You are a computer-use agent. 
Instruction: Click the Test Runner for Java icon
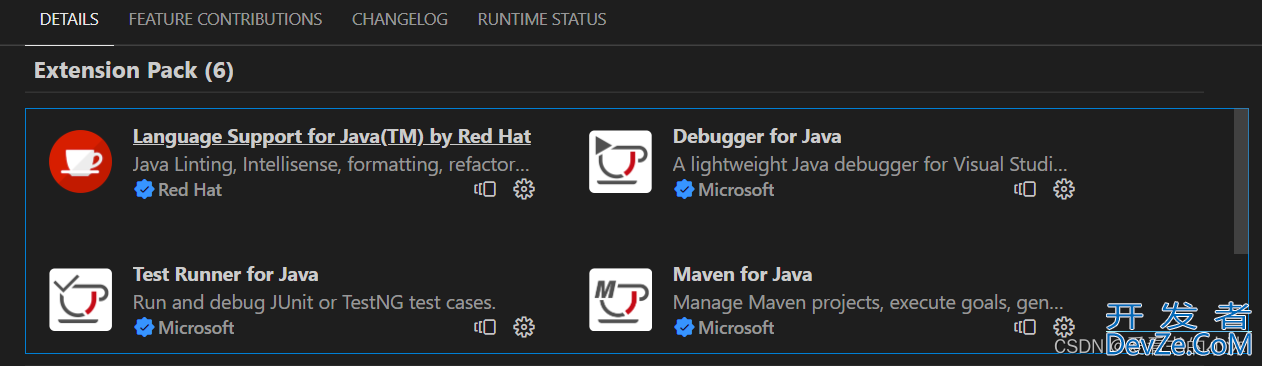[80, 299]
